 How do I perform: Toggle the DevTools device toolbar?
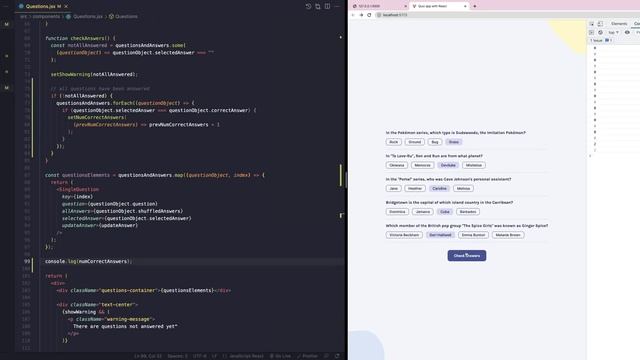[600, 24]
